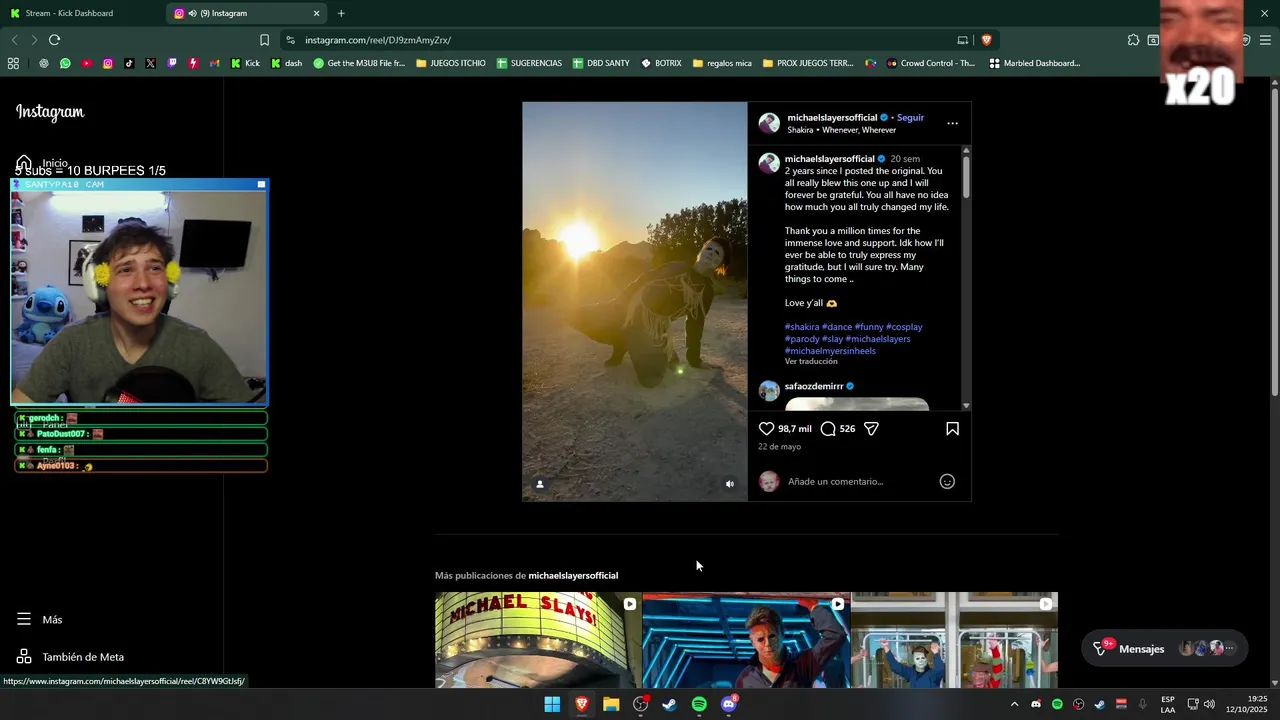This screenshot has width=1280, height=720.
Task: Open the TikTok bookmark
Action: tap(129, 63)
